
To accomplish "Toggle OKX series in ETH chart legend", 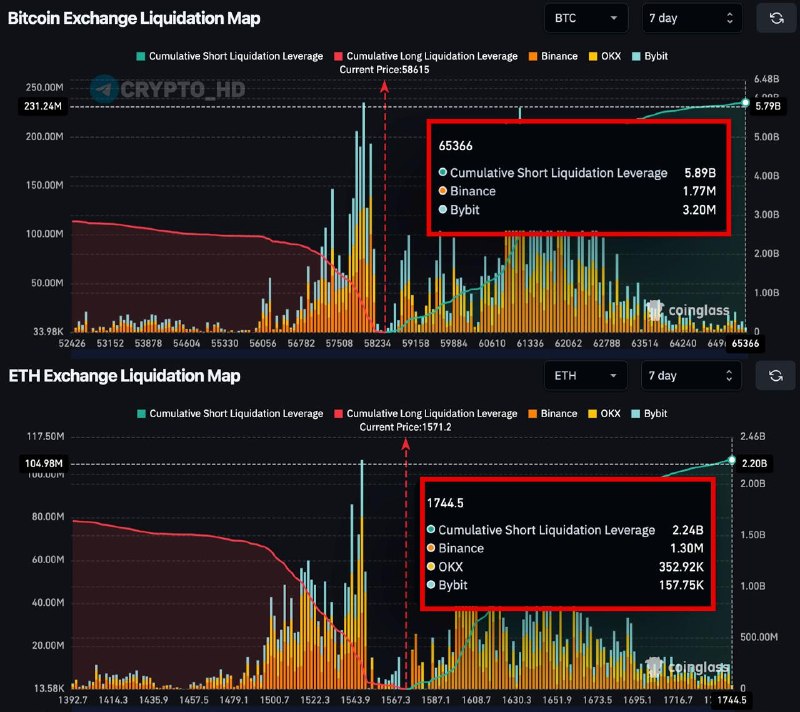I will 605,414.
